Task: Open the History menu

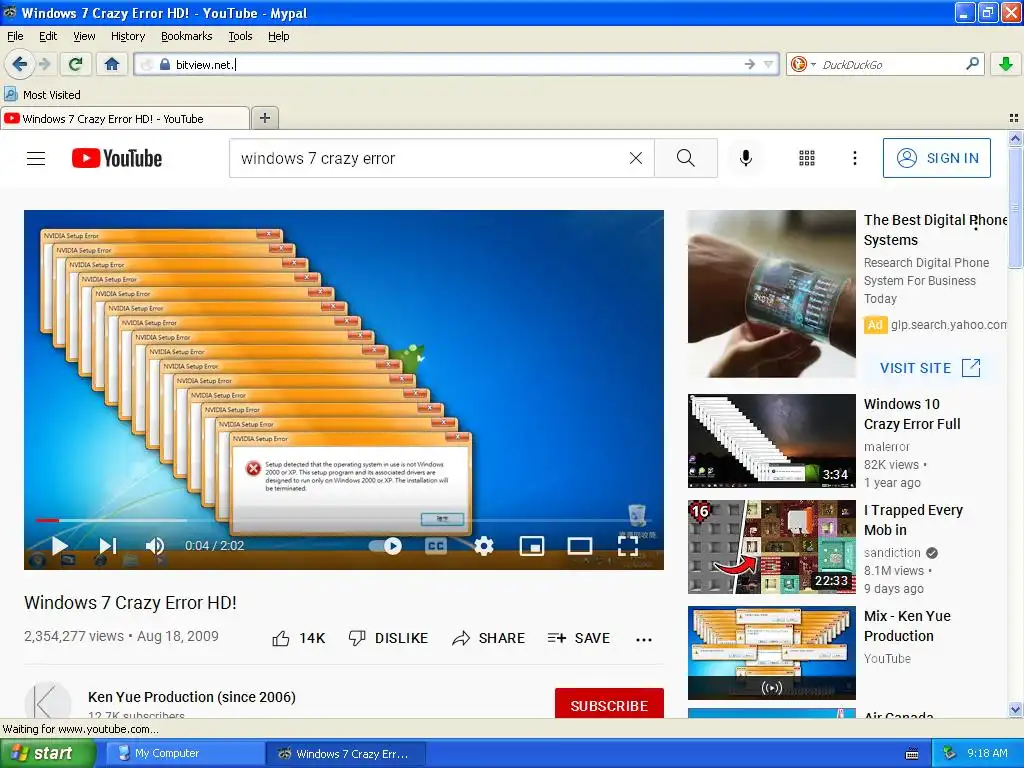Action: pyautogui.click(x=128, y=36)
